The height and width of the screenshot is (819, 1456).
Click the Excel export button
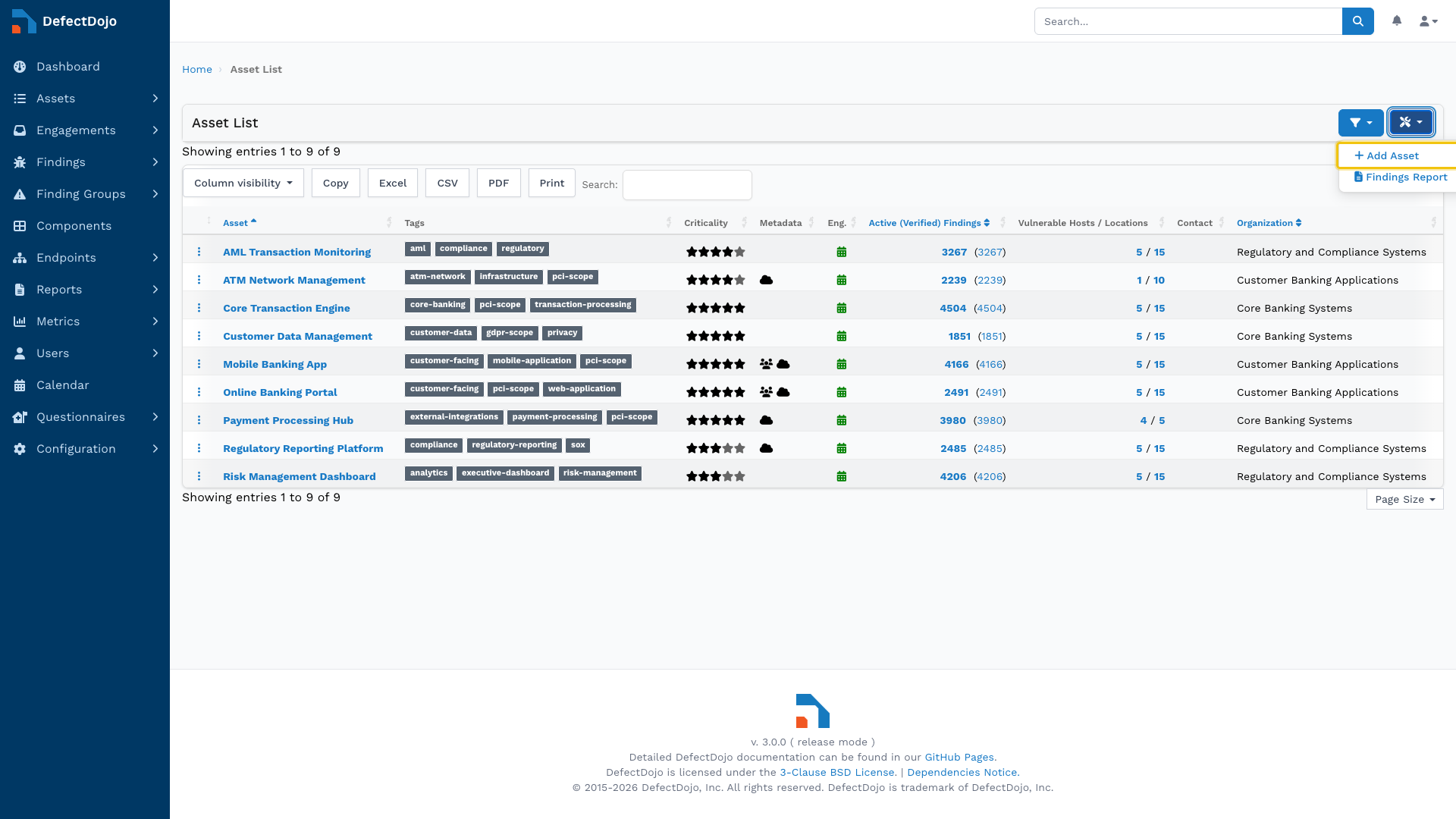(393, 183)
